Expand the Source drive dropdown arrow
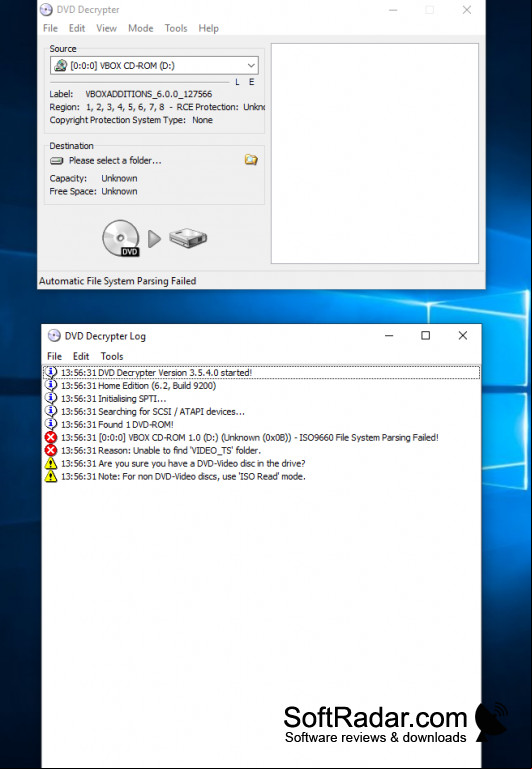The width and height of the screenshot is (532, 769). tap(251, 66)
